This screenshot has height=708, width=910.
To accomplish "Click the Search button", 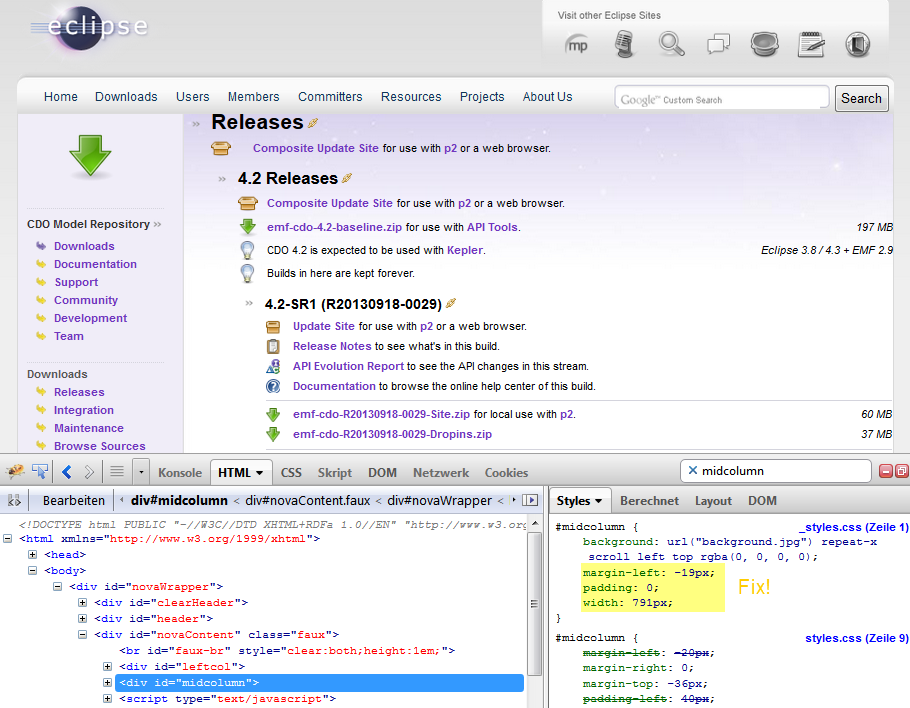I will (x=861, y=98).
